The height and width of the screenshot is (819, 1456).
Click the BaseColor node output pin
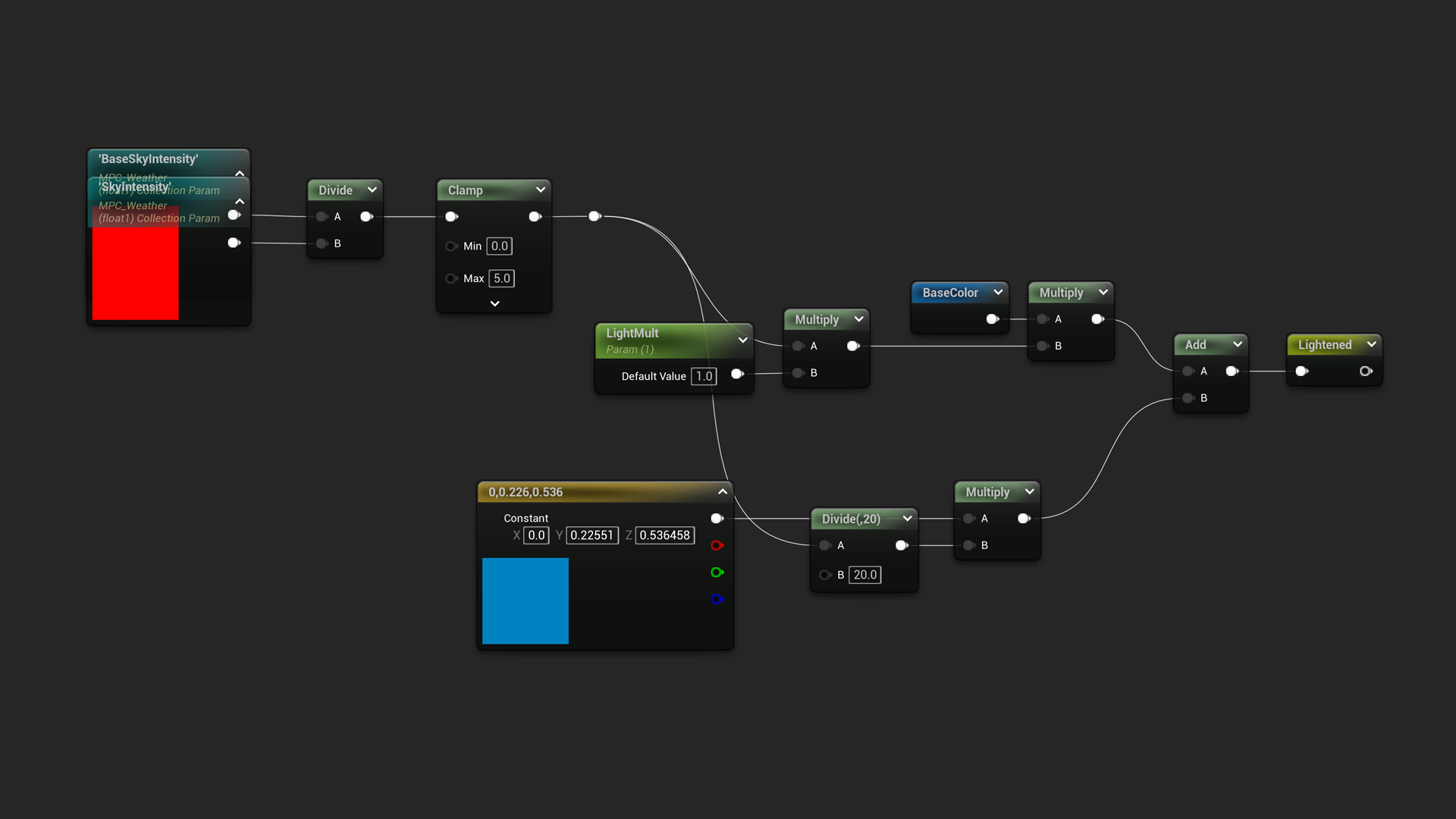pos(992,319)
